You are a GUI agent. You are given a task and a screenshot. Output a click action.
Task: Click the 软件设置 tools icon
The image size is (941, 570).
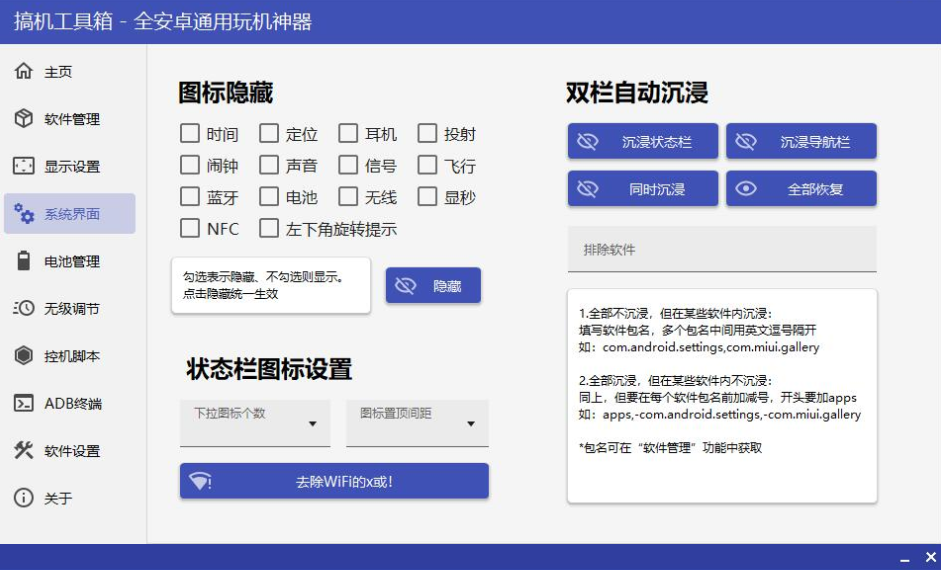click(24, 450)
